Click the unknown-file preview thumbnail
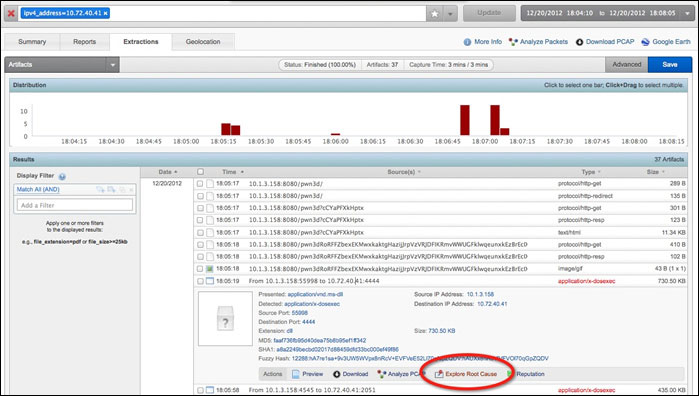 (x=225, y=318)
